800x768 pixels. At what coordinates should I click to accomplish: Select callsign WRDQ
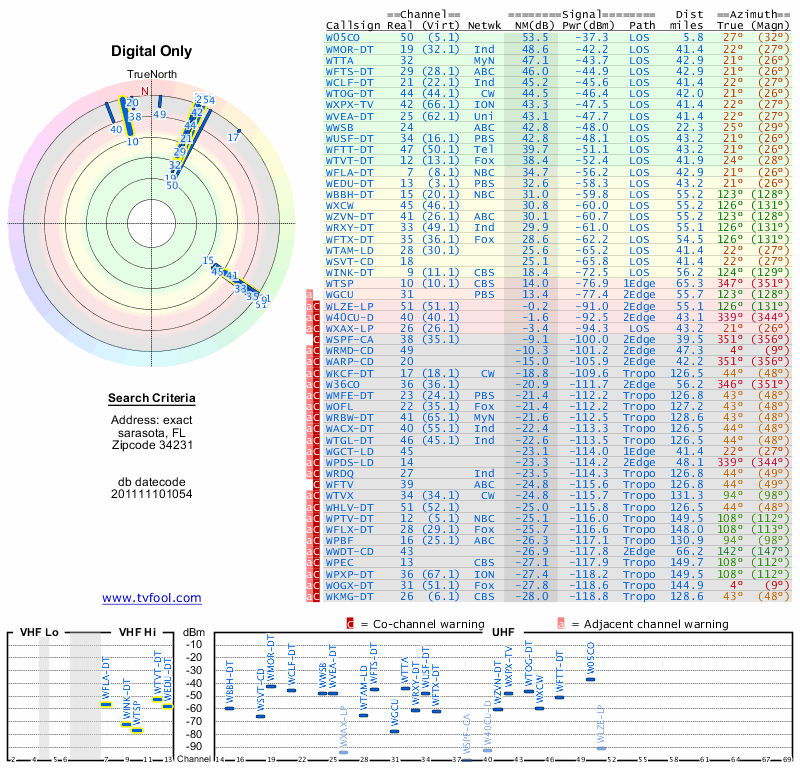tap(340, 474)
